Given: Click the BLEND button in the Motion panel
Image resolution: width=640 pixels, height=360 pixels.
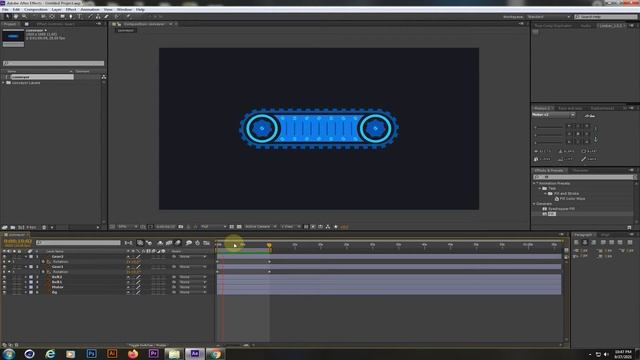Looking at the screenshot, I should pos(566,151).
